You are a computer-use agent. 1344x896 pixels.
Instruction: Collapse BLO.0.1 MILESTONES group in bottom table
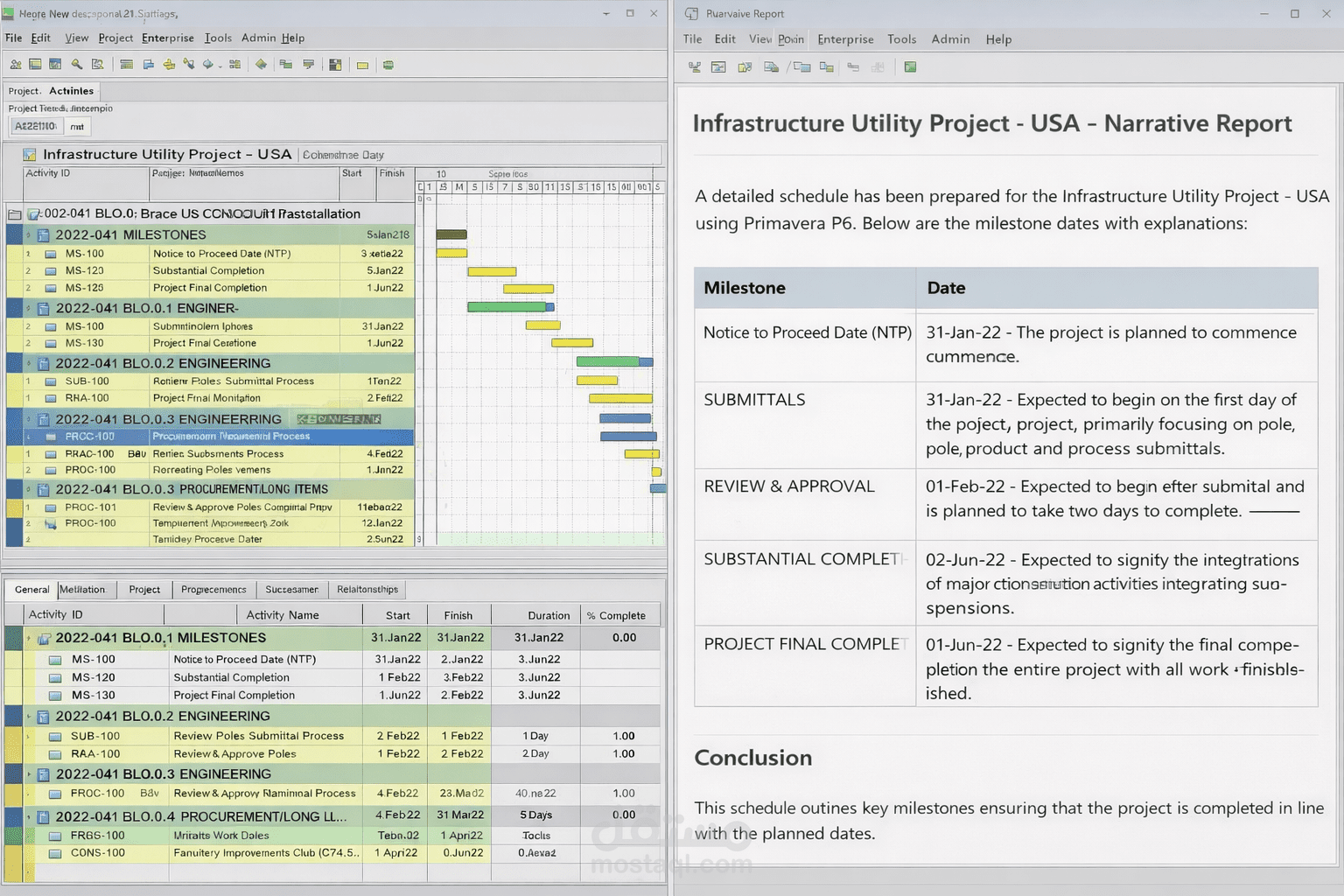pyautogui.click(x=28, y=639)
